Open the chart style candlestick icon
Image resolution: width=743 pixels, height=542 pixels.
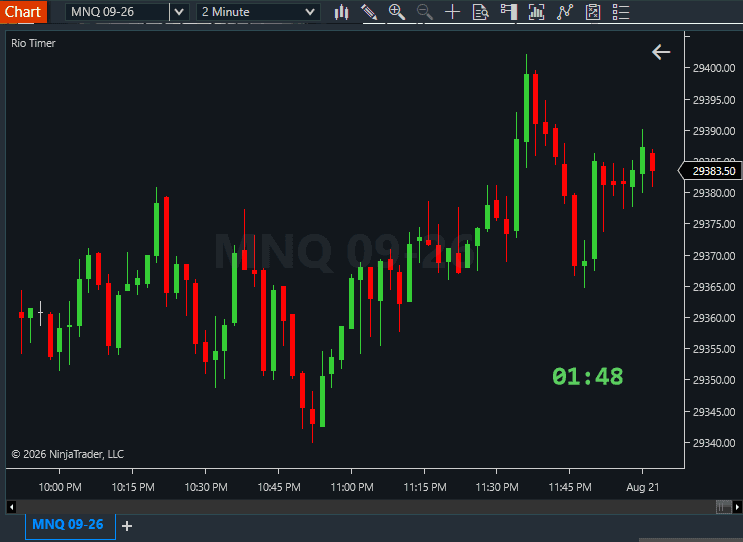pyautogui.click(x=341, y=12)
